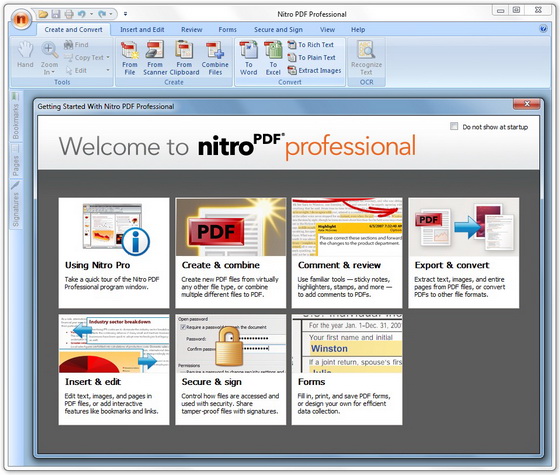
Task: Click the Nitro application orb button
Action: pyautogui.click(x=21, y=18)
